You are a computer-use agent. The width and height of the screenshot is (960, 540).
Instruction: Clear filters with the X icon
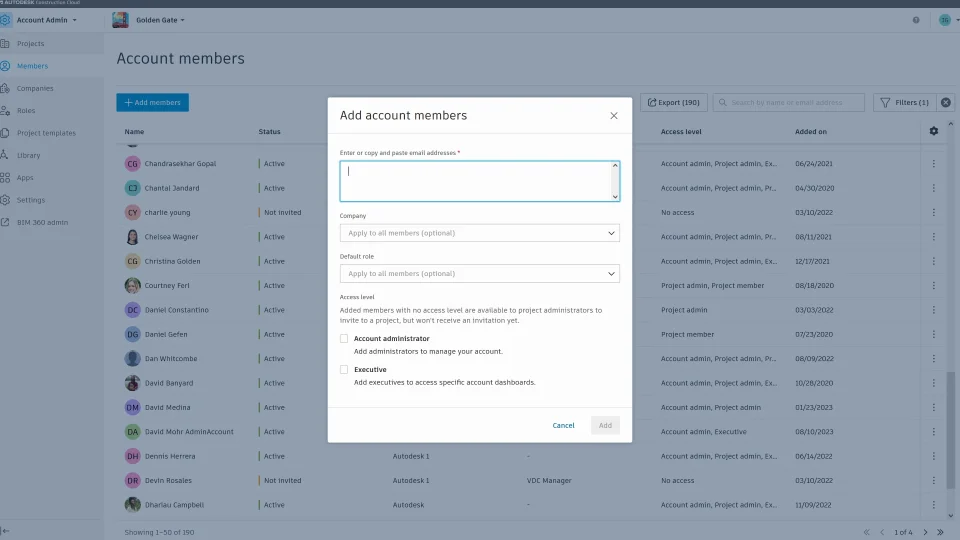[946, 102]
